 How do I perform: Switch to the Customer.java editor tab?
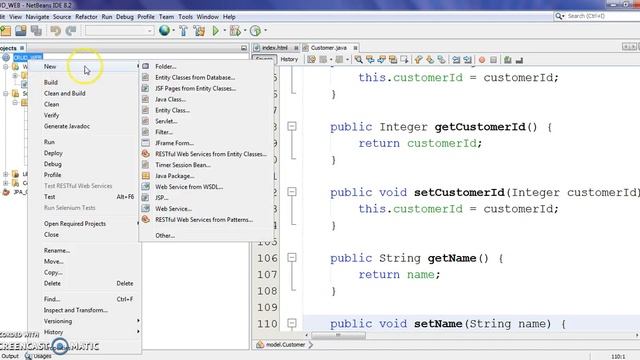click(x=329, y=48)
